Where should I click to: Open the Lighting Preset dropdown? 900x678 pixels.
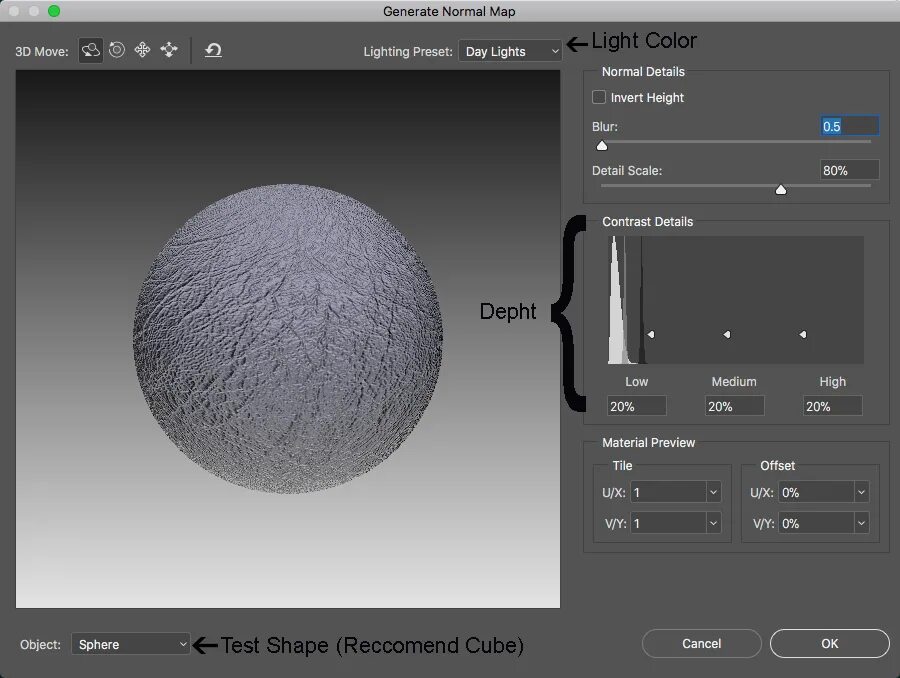coord(510,51)
